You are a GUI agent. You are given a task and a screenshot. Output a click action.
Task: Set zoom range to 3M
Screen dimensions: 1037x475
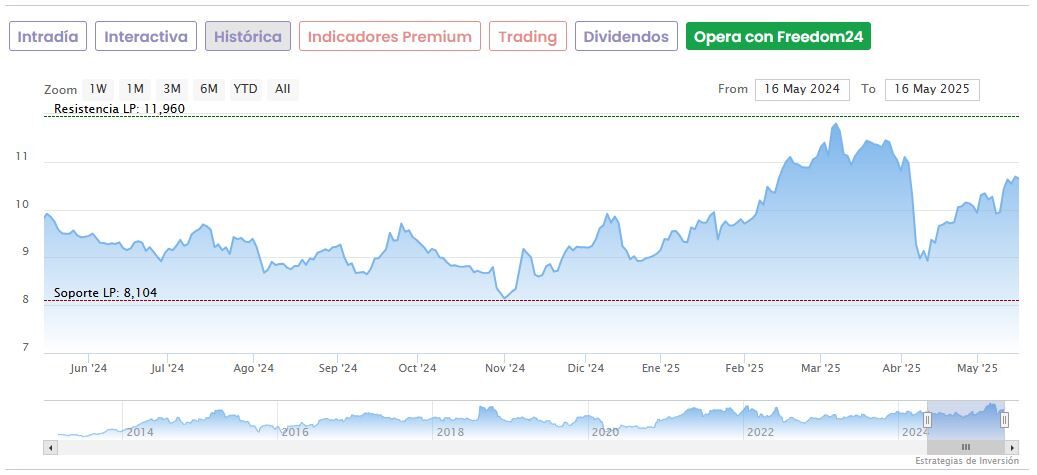(x=172, y=89)
